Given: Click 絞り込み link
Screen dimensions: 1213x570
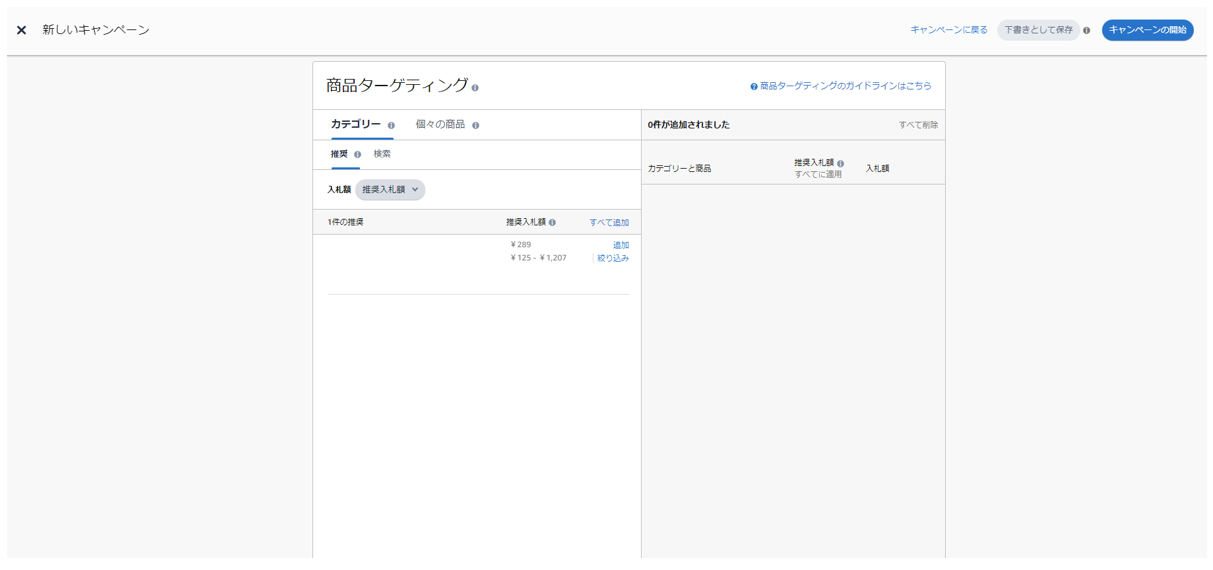Looking at the screenshot, I should tap(613, 258).
